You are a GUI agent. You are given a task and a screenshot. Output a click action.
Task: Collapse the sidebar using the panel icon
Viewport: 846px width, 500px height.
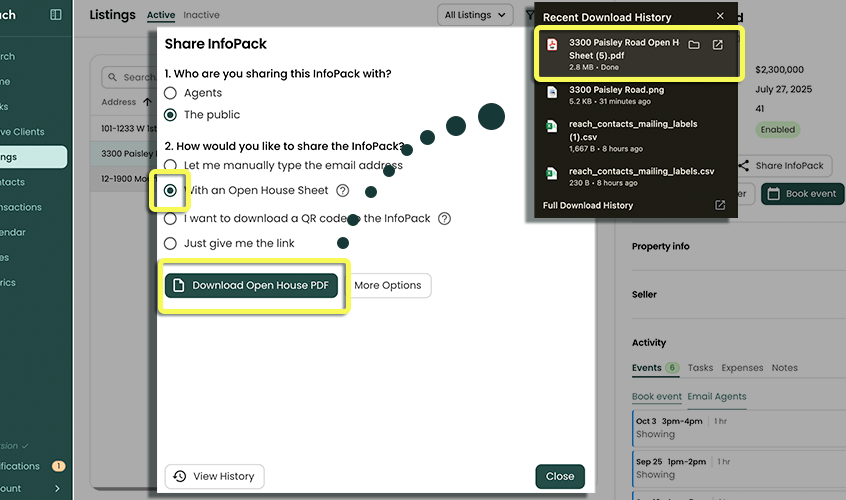(56, 15)
